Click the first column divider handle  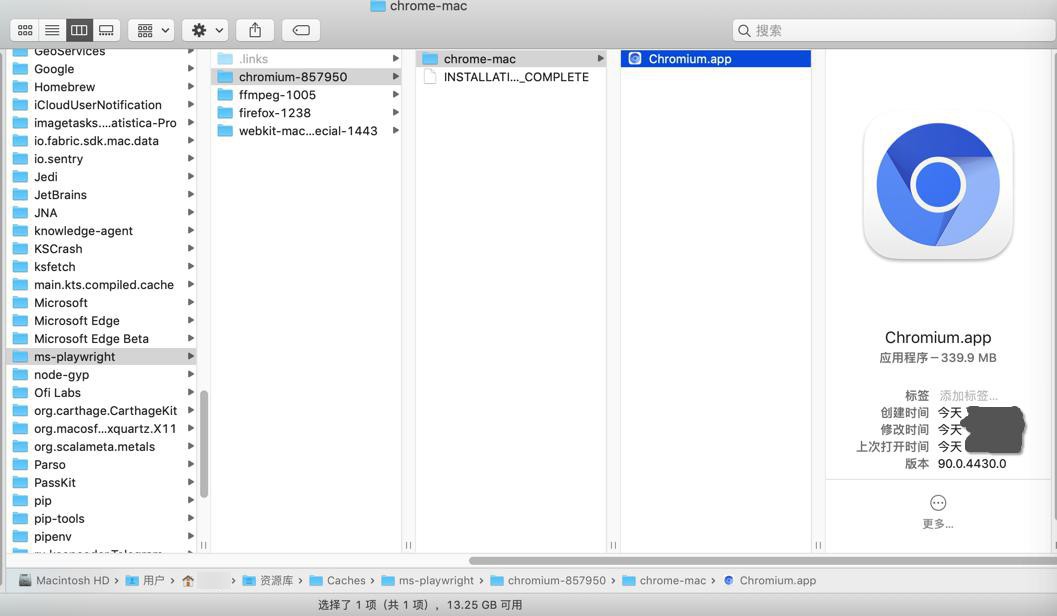[204, 545]
